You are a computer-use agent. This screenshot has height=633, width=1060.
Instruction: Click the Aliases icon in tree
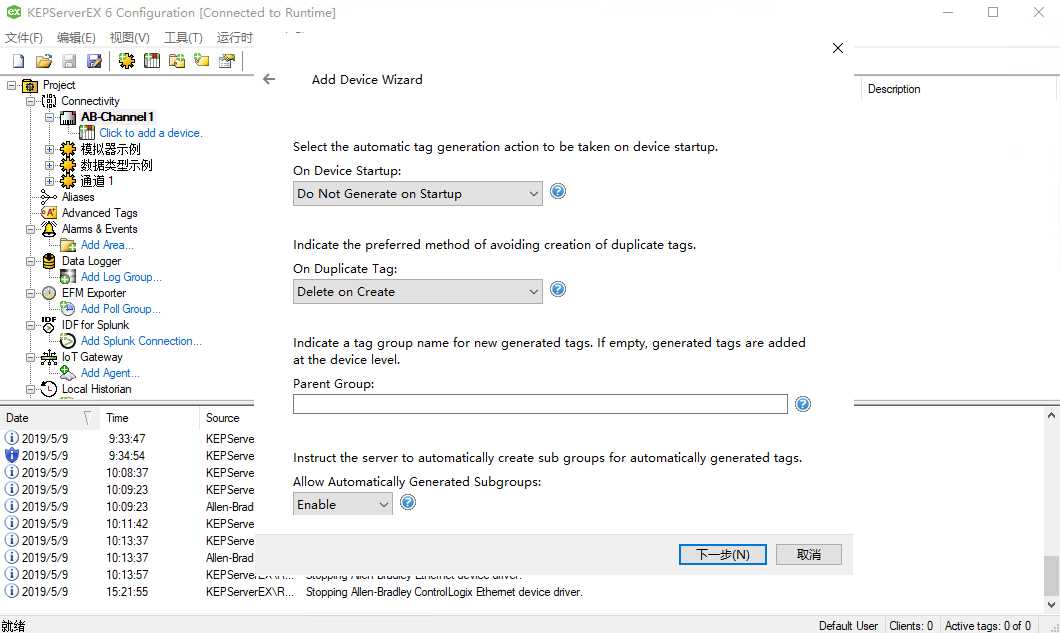pyautogui.click(x=49, y=197)
